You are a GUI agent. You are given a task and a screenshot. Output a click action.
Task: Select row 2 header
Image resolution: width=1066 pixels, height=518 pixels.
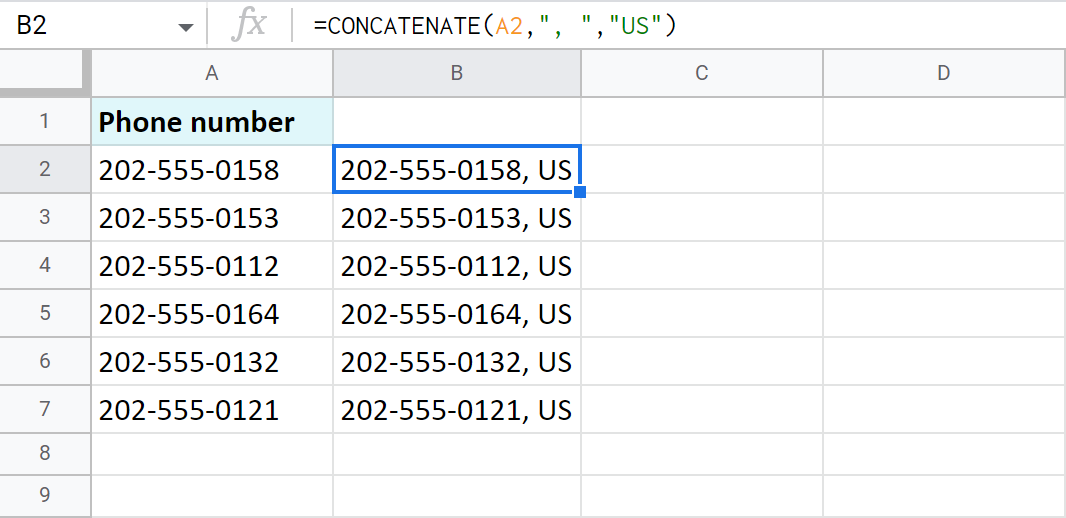pyautogui.click(x=45, y=169)
